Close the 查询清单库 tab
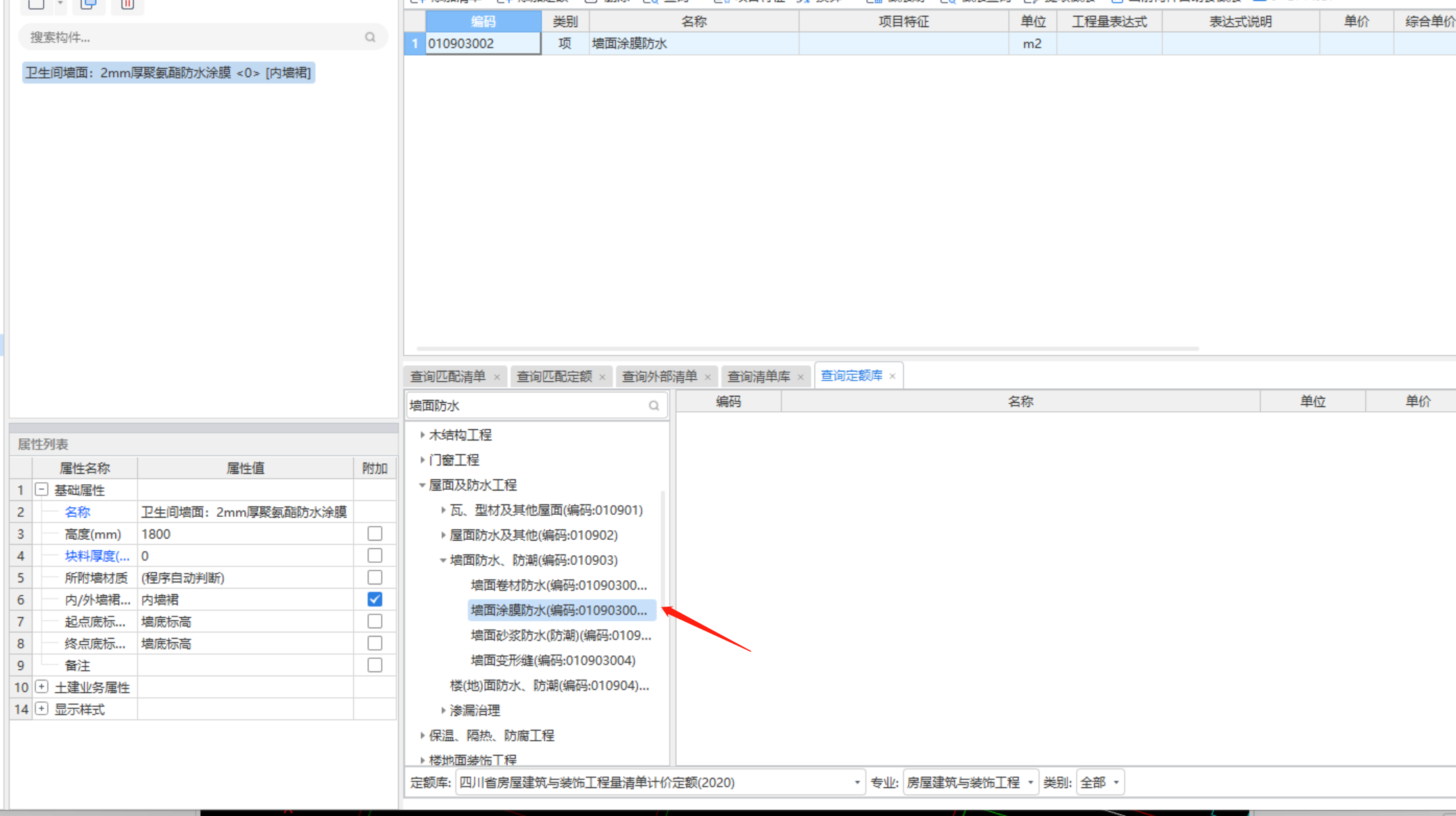Viewport: 1456px width, 816px height. [x=801, y=377]
